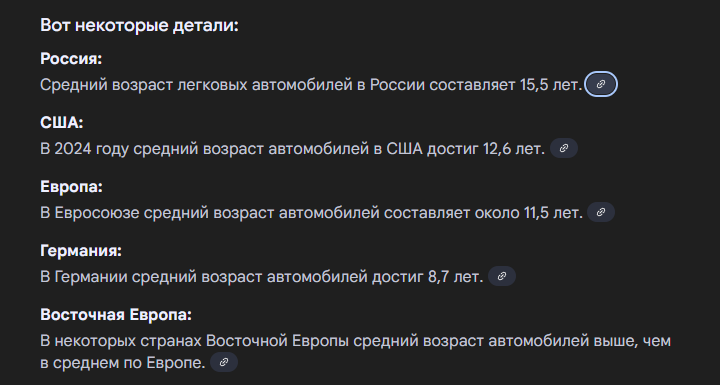Click the 'Восточная Европа:' heading
The width and height of the screenshot is (720, 385).
coord(116,315)
